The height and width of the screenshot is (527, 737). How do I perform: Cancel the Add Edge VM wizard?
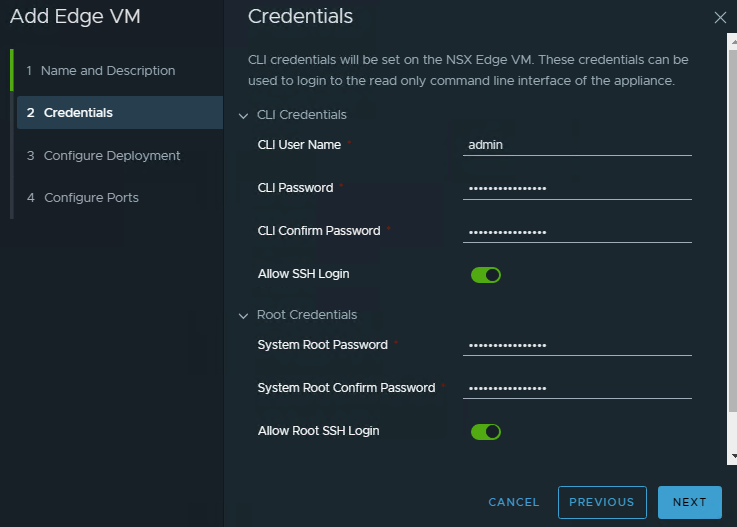pos(514,502)
